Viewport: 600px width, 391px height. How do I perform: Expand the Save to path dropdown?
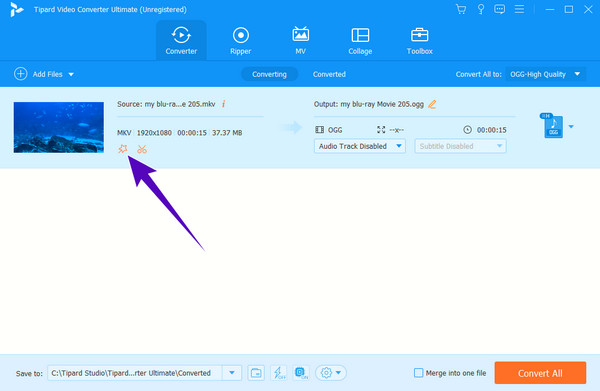tap(232, 373)
